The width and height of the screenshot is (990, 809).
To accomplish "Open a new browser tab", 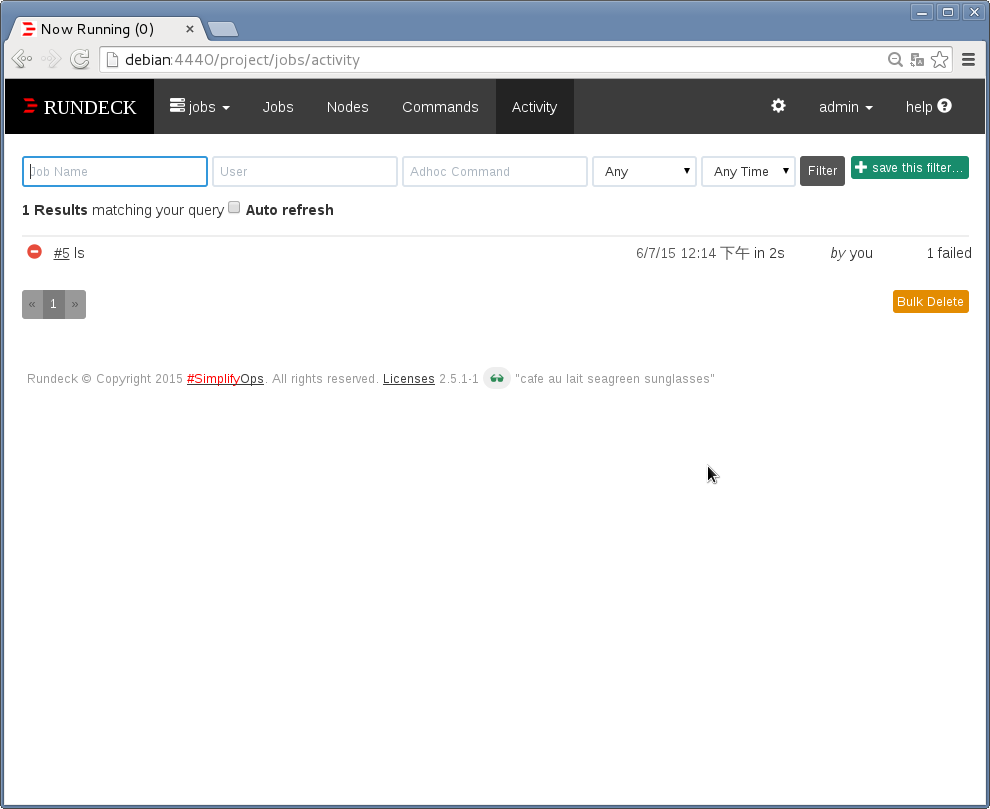I will click(223, 29).
